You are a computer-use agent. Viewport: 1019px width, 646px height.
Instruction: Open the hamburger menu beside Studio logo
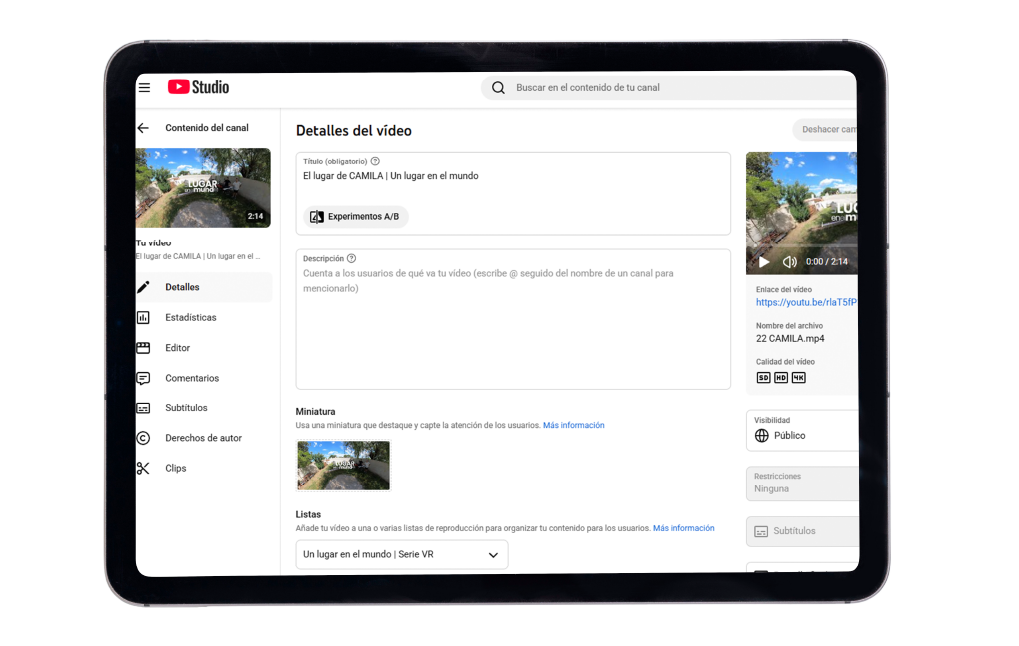(x=144, y=88)
